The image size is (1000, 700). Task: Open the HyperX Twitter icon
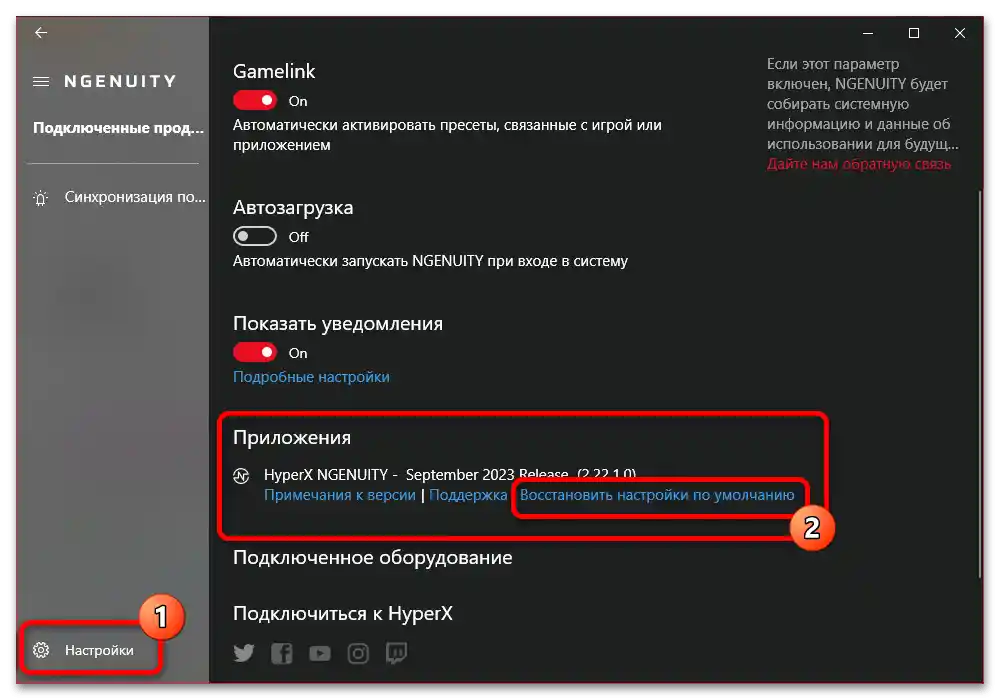click(x=244, y=653)
